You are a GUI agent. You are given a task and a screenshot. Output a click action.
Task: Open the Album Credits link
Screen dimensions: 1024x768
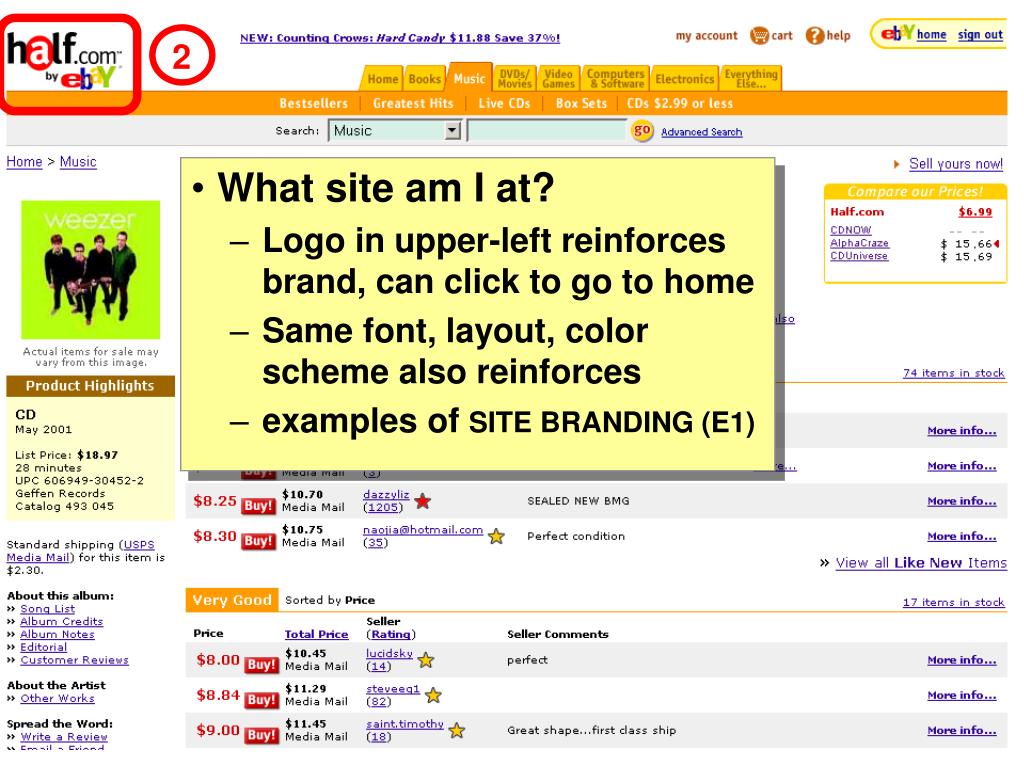click(61, 622)
